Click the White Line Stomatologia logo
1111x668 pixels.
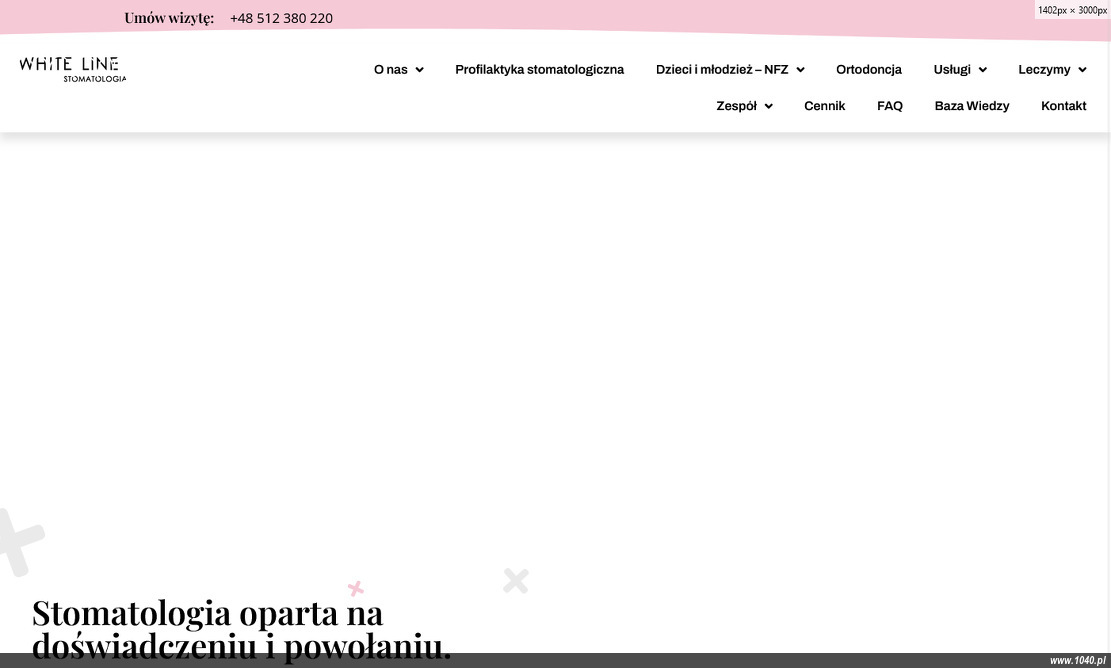tap(73, 69)
